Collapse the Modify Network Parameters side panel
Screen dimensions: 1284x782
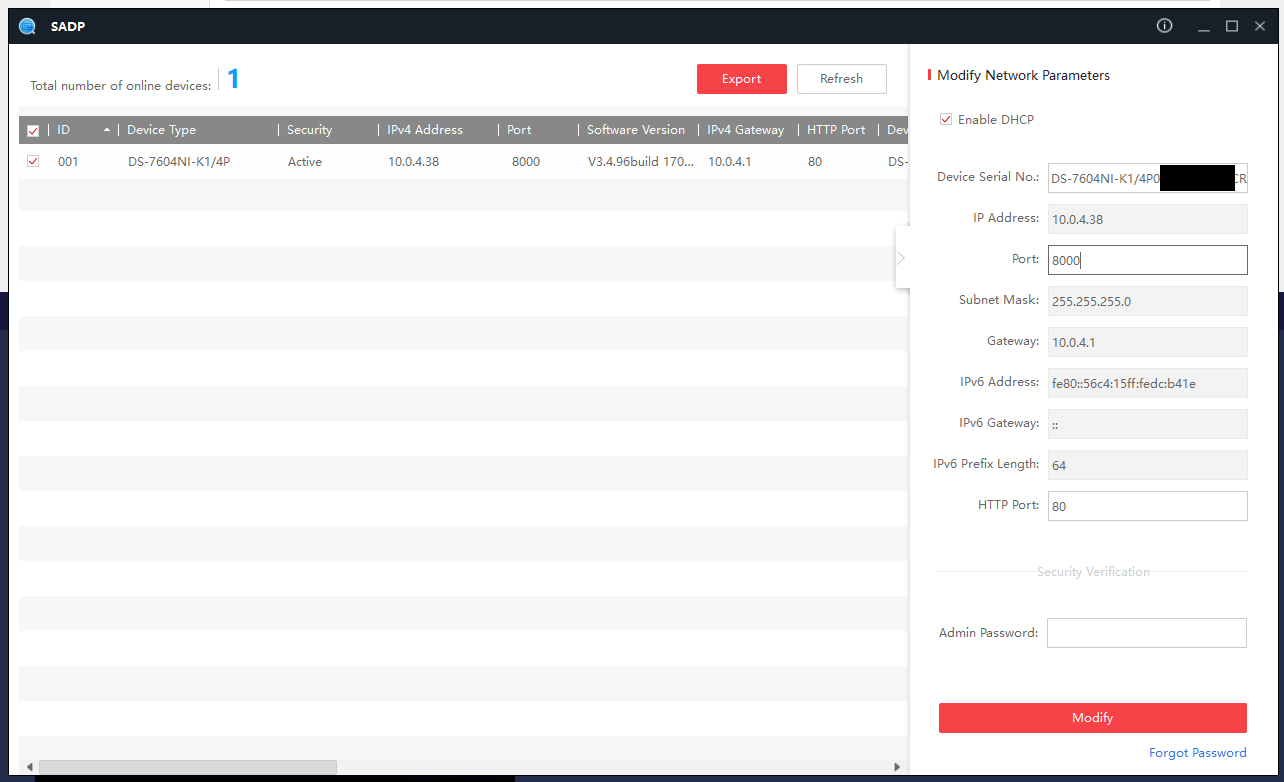pyautogui.click(x=901, y=258)
